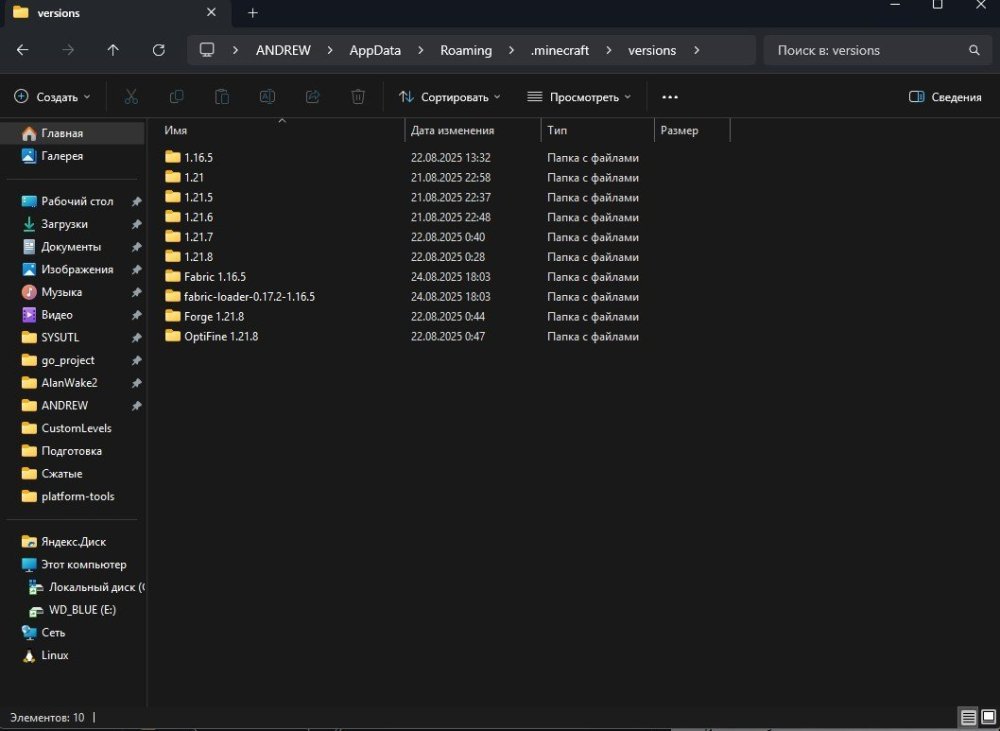
Task: Open Изображения in the sidebar
Action: point(74,269)
